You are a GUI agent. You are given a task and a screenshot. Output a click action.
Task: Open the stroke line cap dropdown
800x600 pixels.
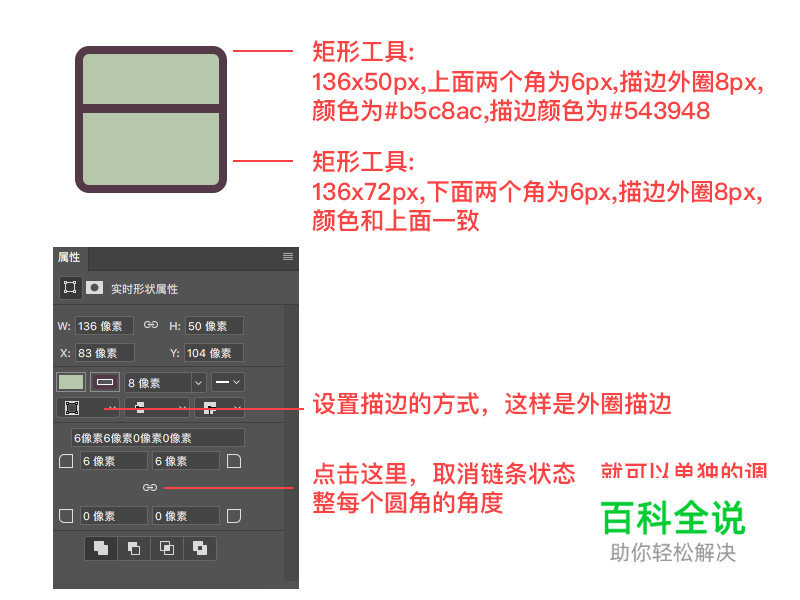pos(156,408)
